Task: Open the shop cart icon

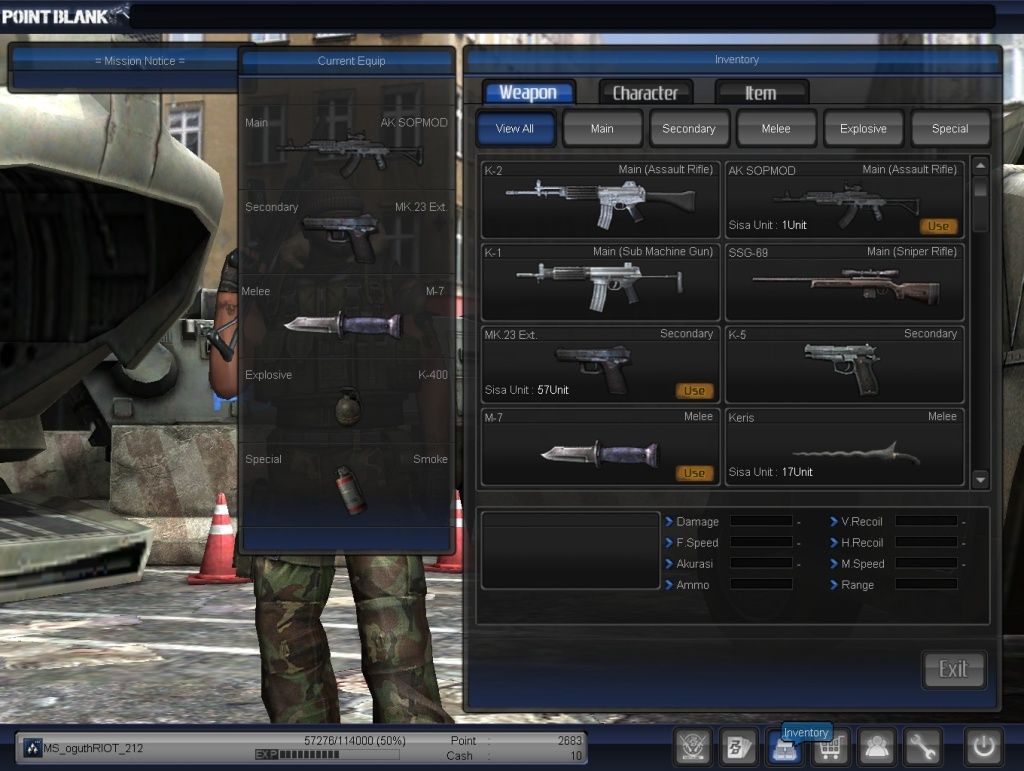Action: pyautogui.click(x=829, y=748)
